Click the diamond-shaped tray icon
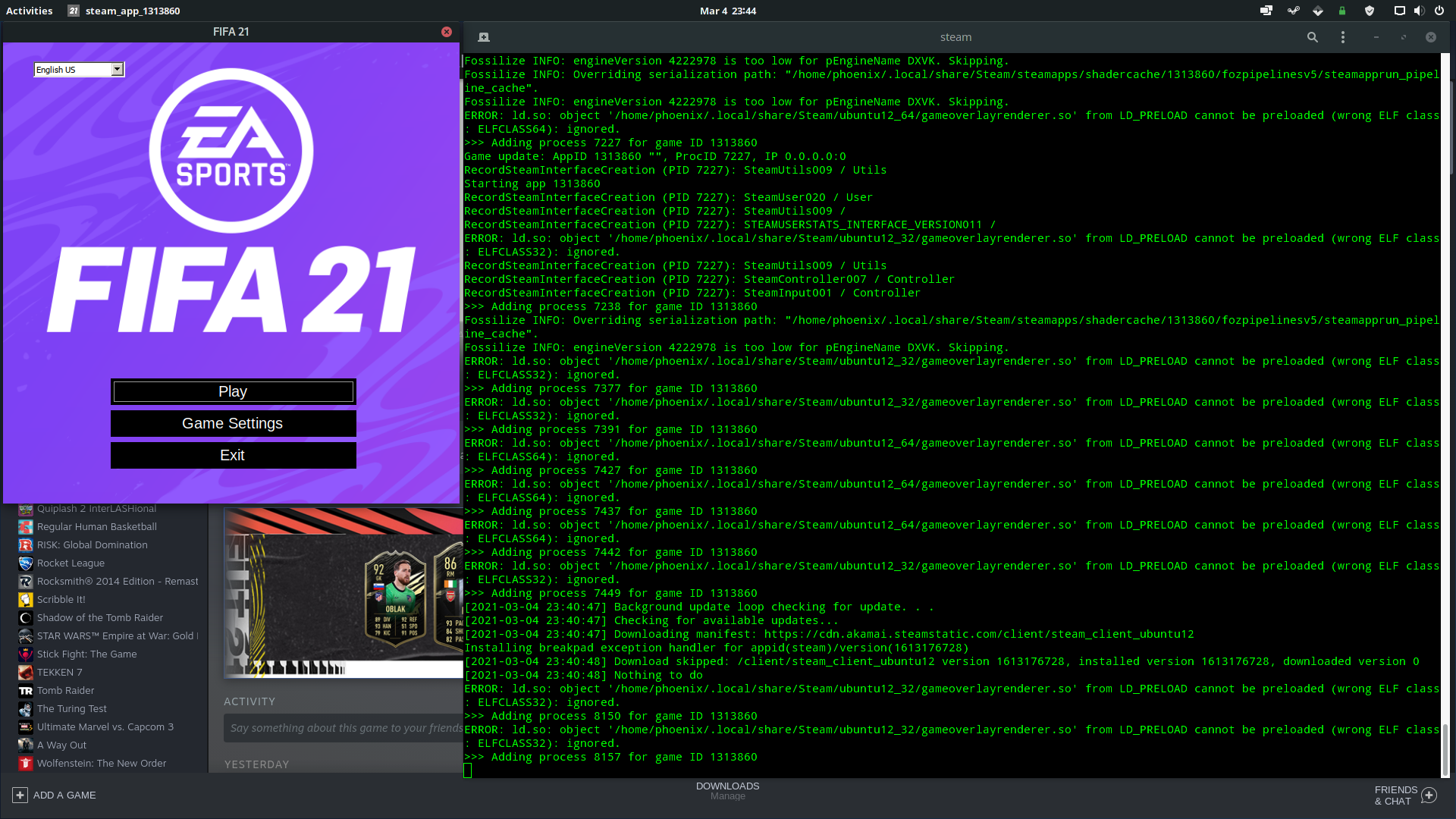The width and height of the screenshot is (1456, 819). (x=1318, y=11)
